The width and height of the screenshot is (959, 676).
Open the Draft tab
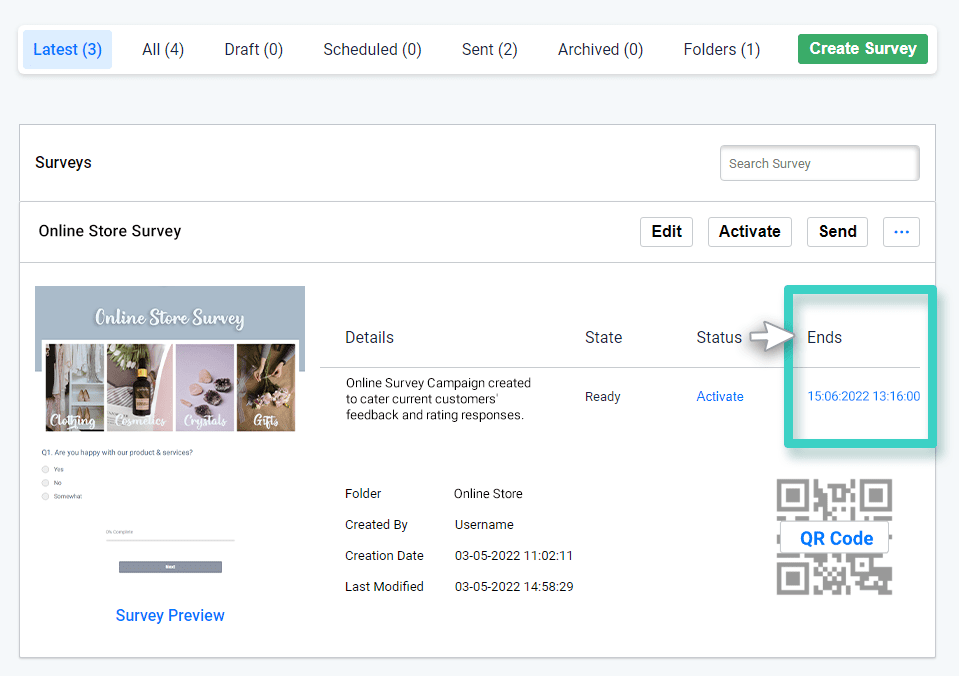[x=253, y=49]
